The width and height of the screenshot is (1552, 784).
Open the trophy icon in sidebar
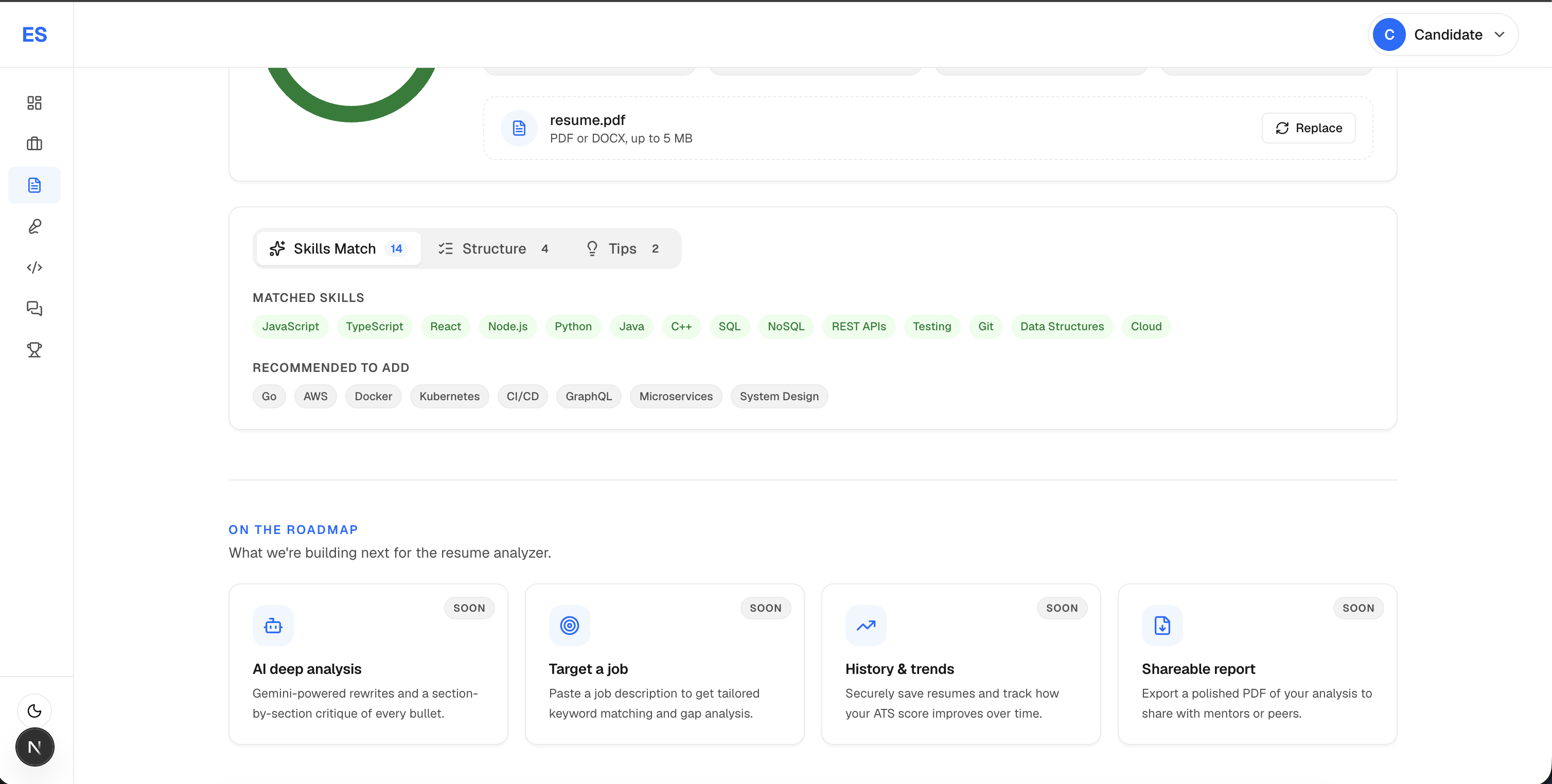pos(34,349)
